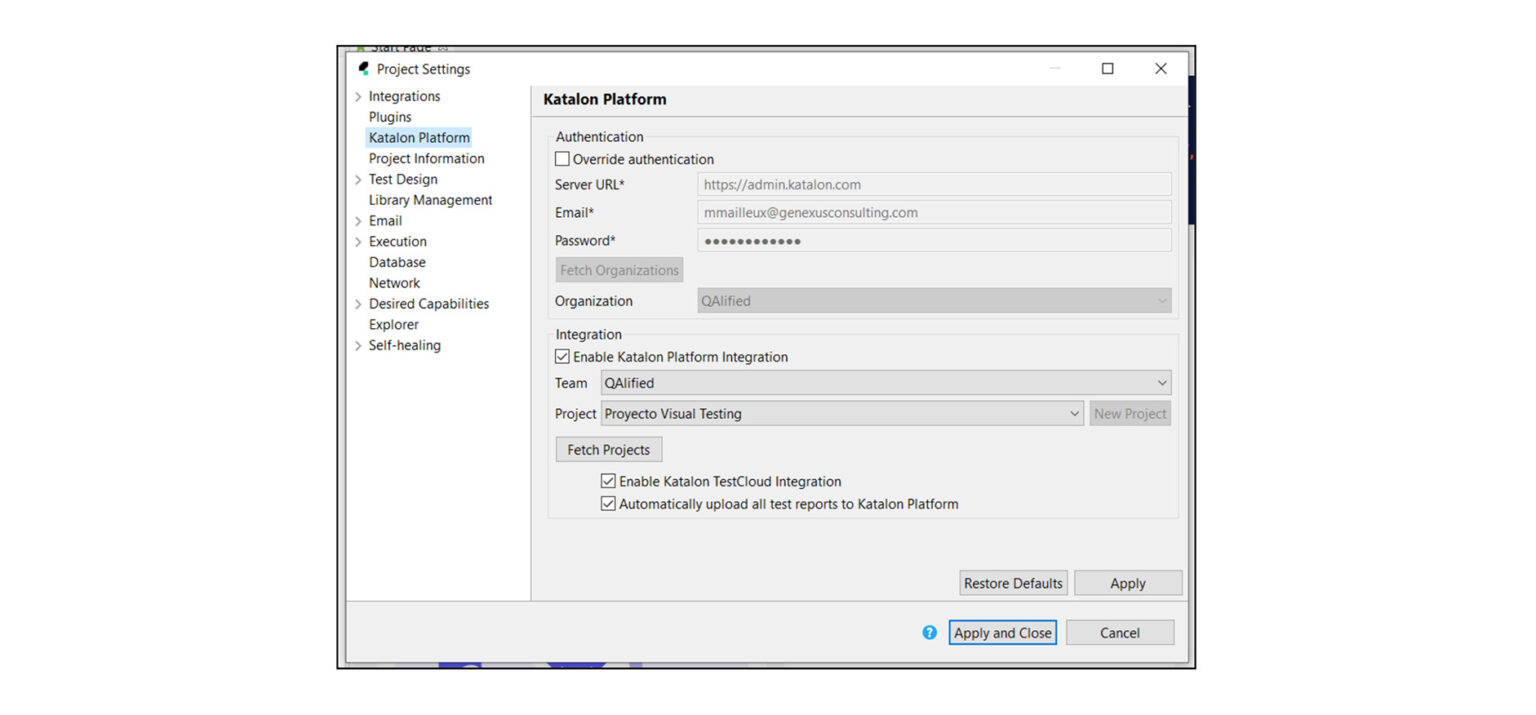
Task: Click Restore Defaults
Action: [x=1013, y=583]
